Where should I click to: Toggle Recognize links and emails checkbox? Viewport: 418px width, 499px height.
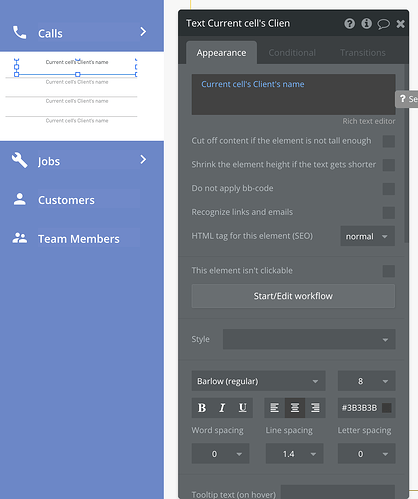pyautogui.click(x=389, y=213)
